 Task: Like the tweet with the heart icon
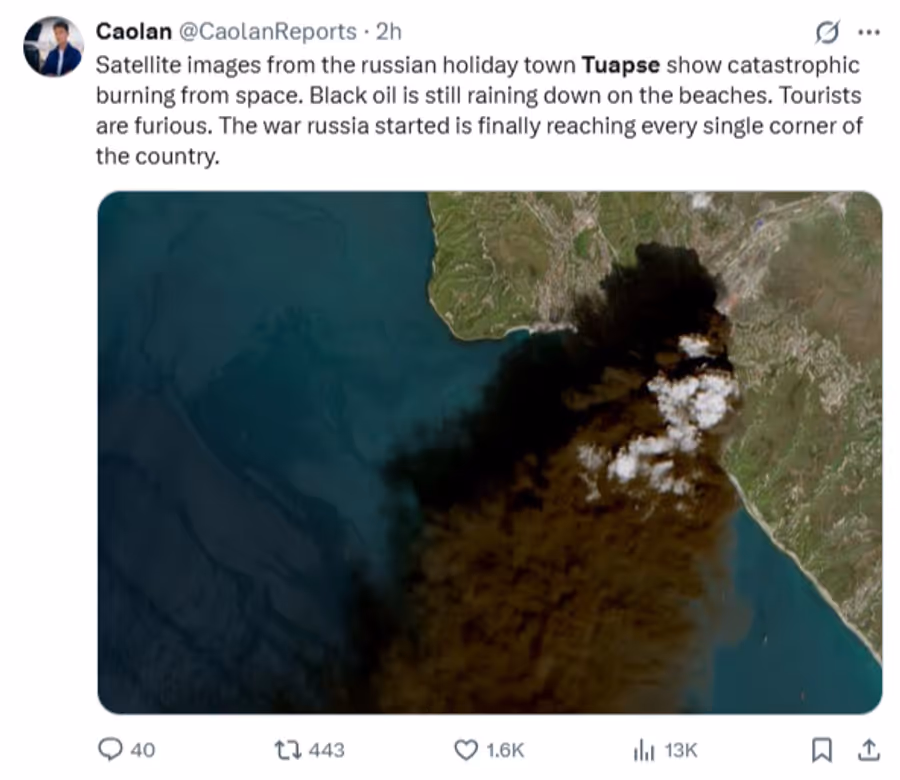pos(466,748)
